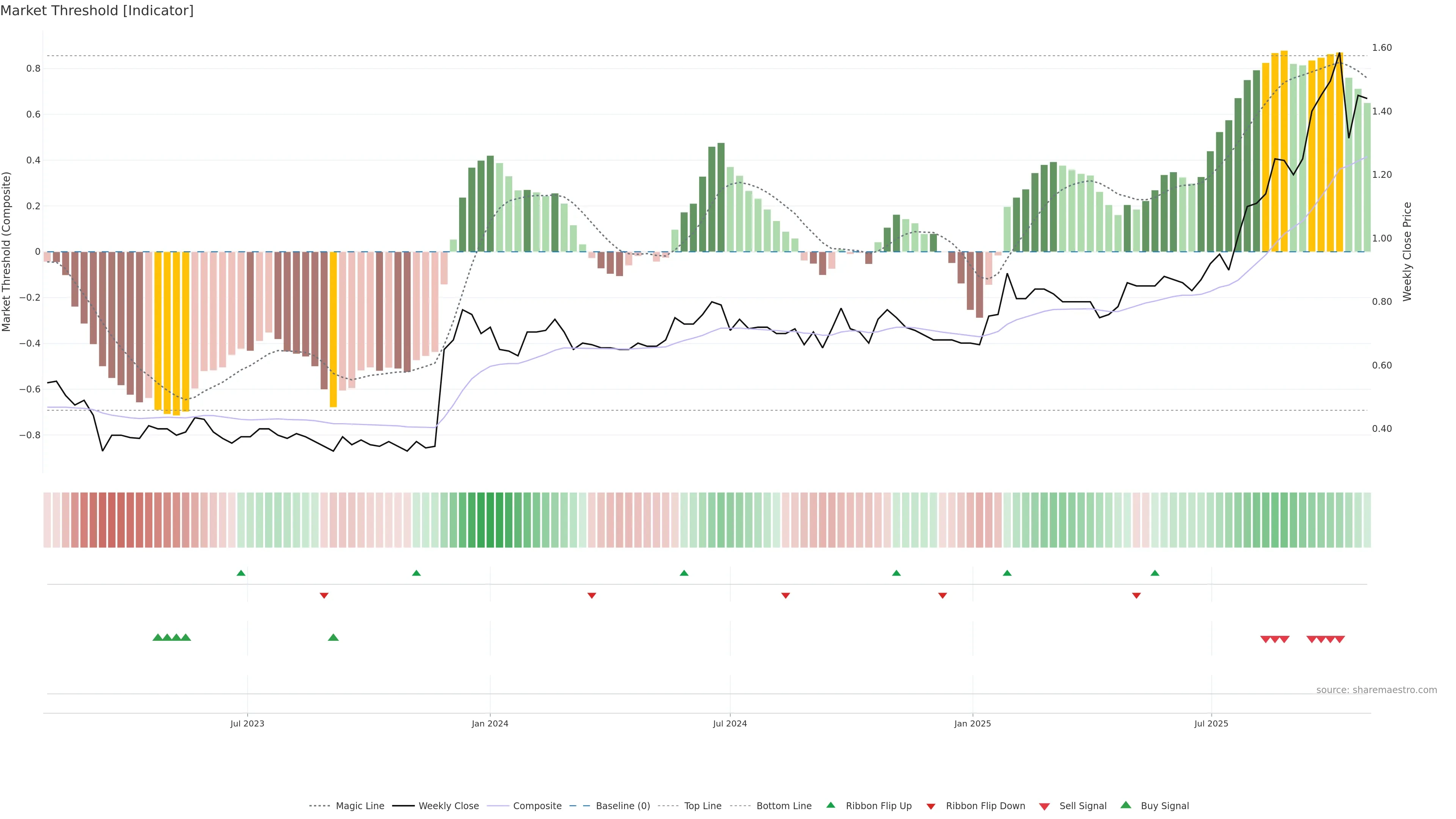Click the Market Threshold [Indicator] title
The width and height of the screenshot is (1456, 819).
97,11
